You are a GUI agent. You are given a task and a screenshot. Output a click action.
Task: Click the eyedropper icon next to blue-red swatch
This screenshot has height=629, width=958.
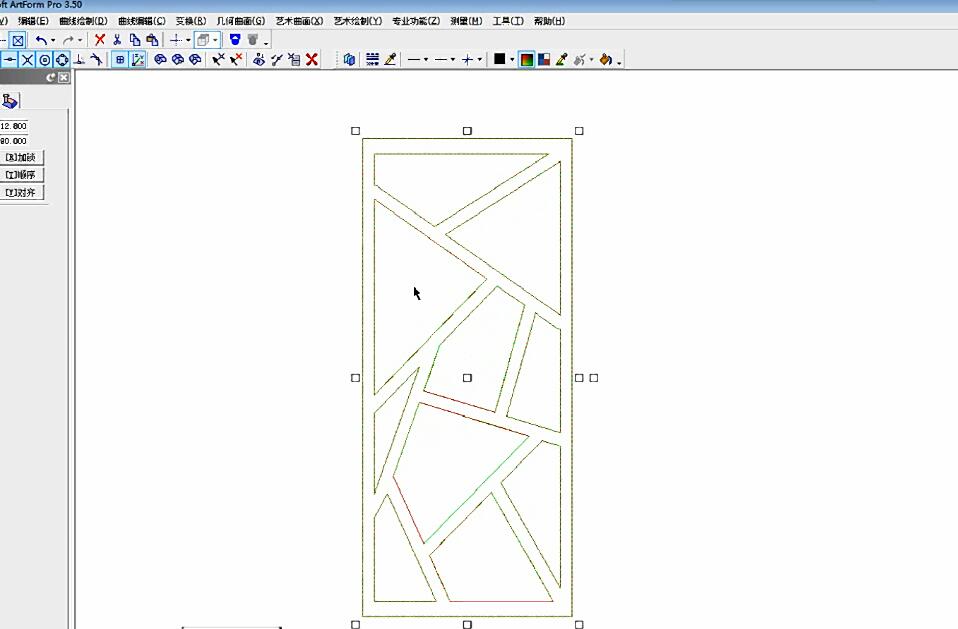pos(561,60)
